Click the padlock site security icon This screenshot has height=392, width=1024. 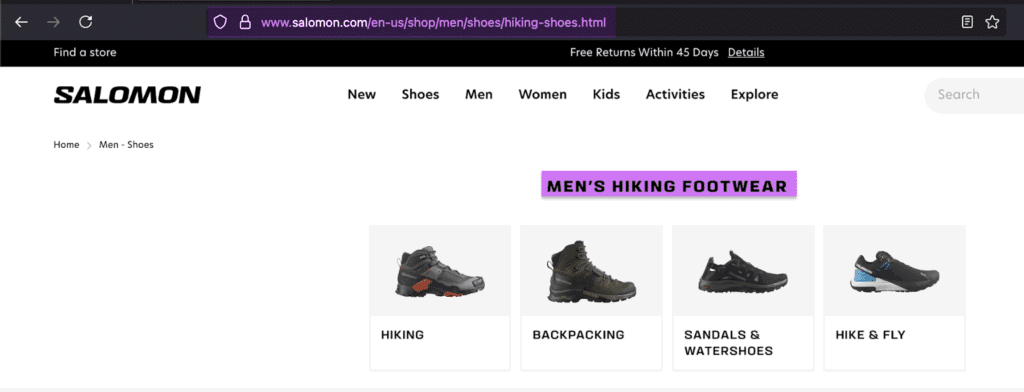[245, 22]
